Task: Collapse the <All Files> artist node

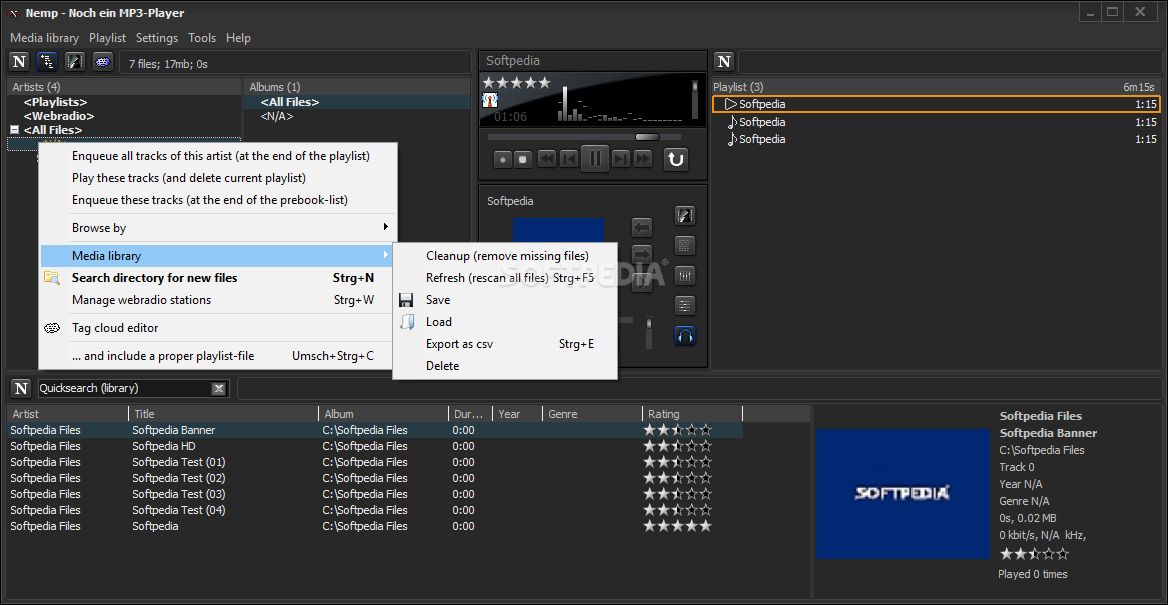Action: (x=13, y=130)
